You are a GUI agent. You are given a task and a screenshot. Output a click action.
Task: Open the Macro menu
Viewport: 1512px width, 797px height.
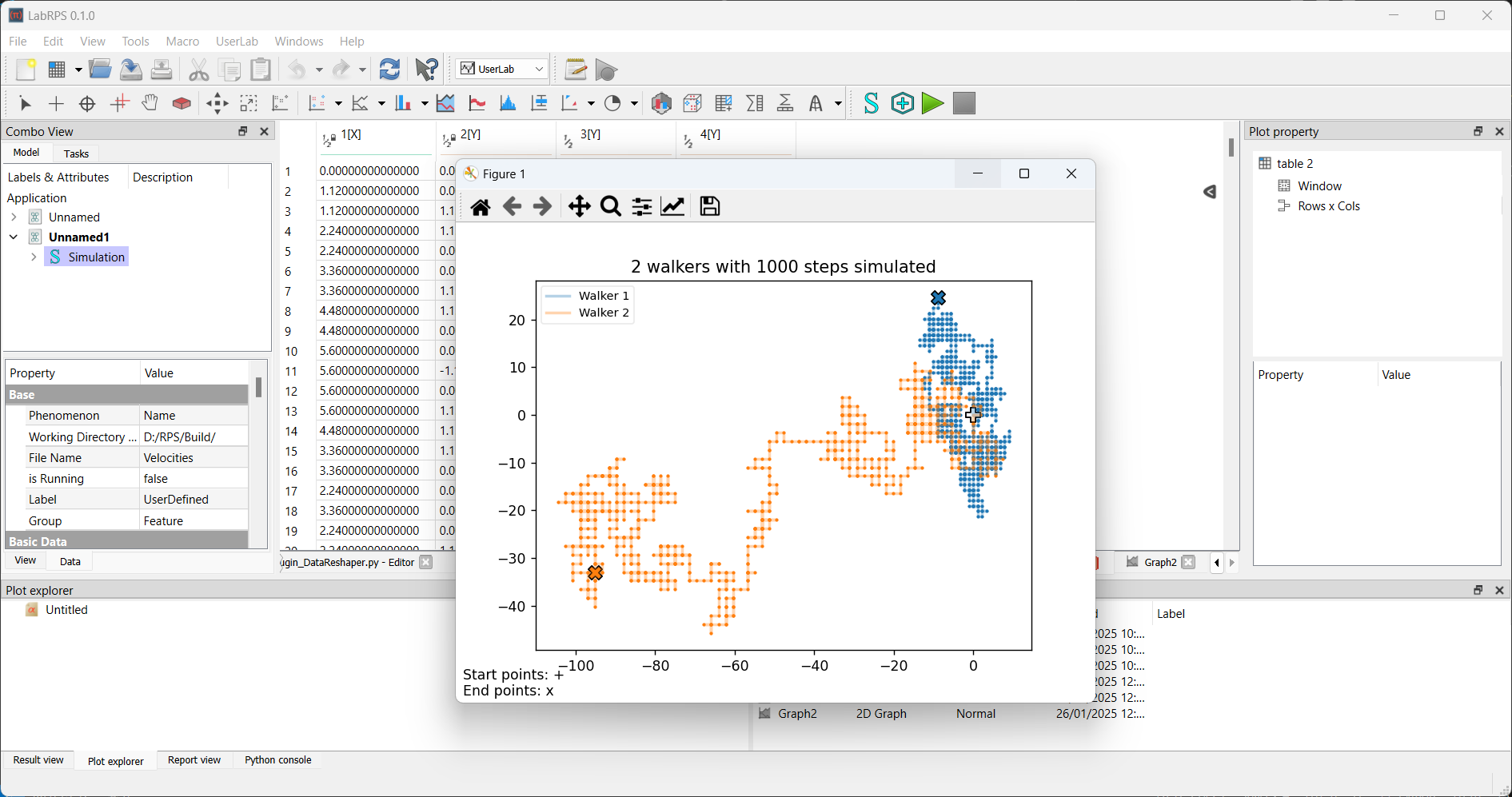tap(182, 42)
